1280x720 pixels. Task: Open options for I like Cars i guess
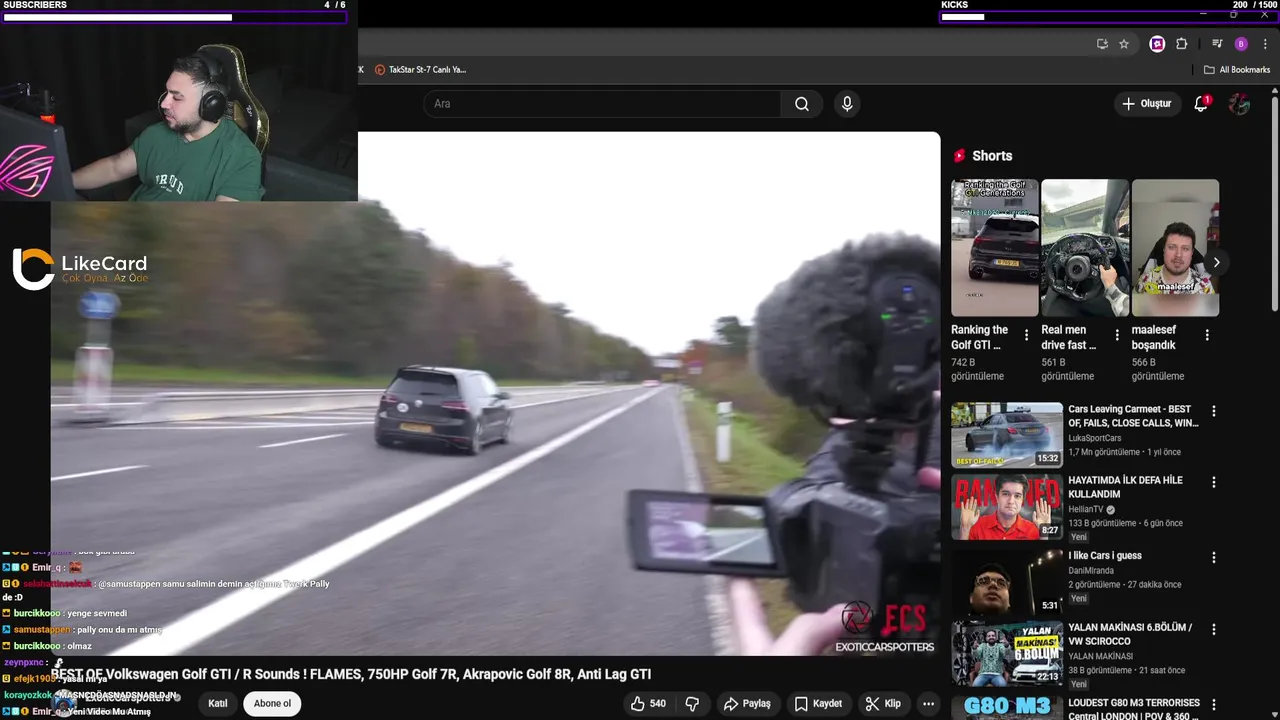[x=1214, y=558]
